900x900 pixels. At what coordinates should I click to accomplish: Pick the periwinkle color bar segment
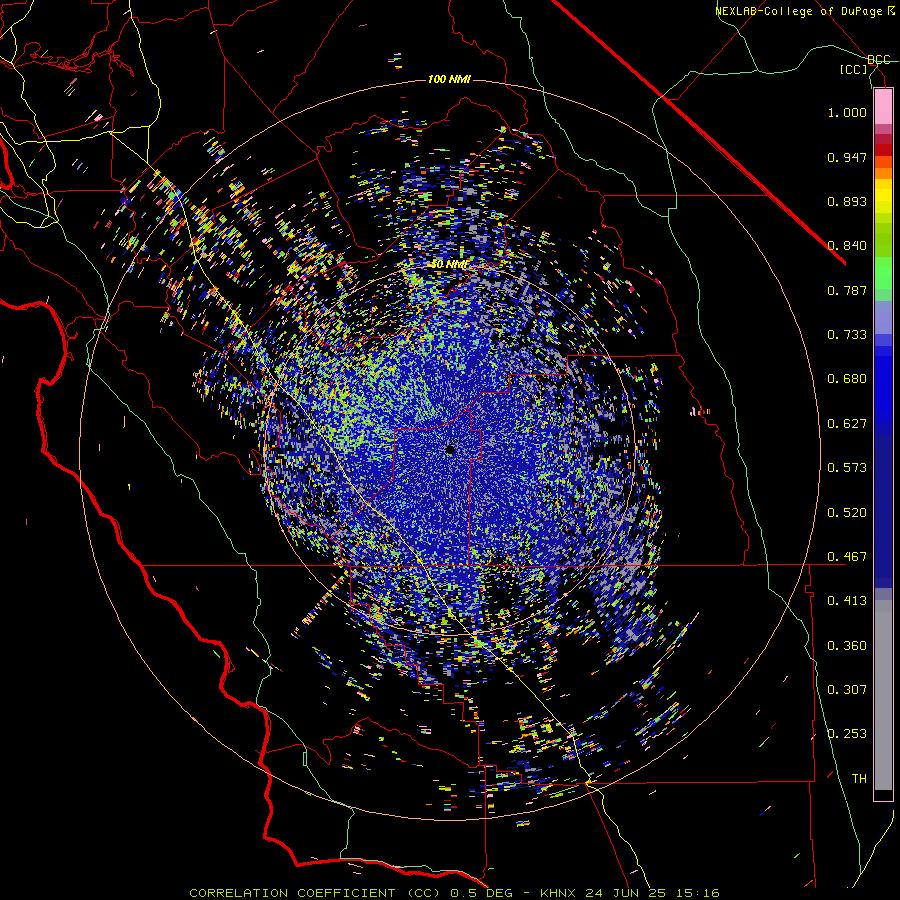coord(883,317)
